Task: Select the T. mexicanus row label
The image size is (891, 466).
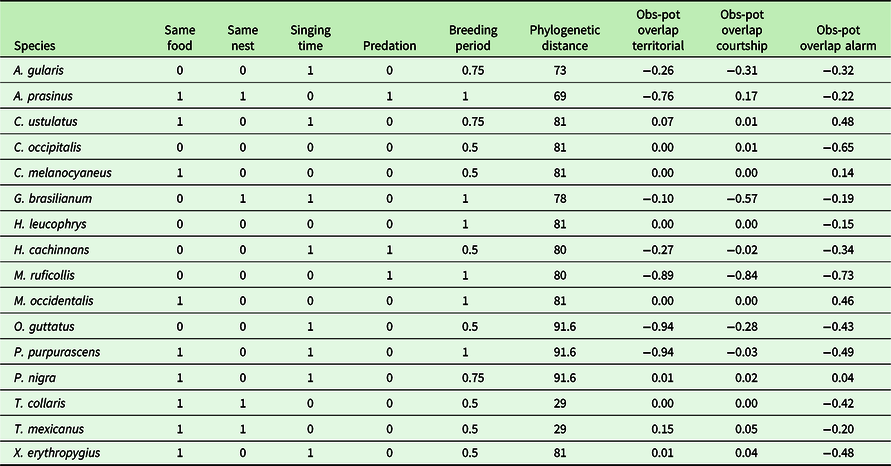Action: [x=48, y=429]
